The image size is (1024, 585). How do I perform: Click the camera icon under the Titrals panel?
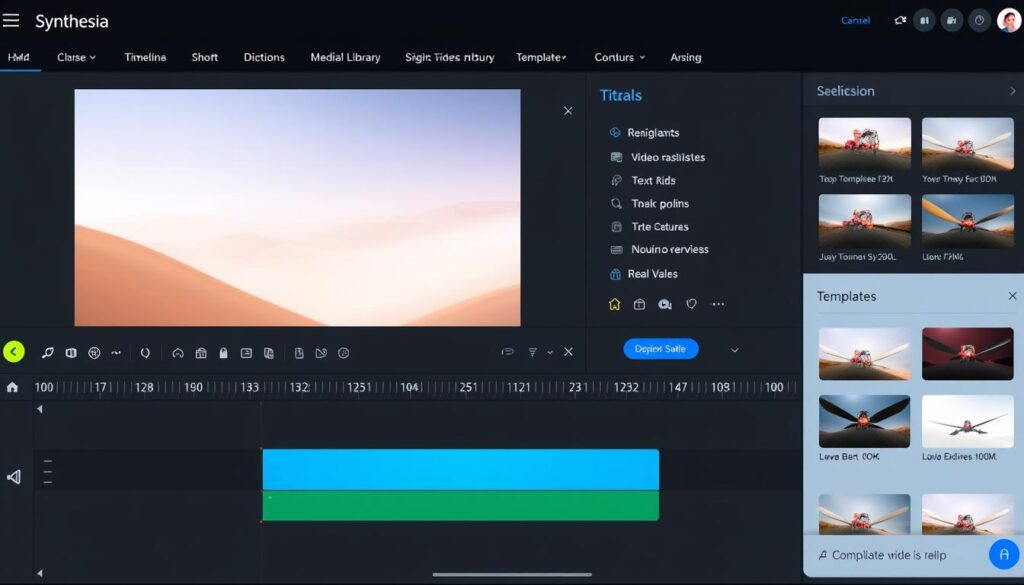pos(664,304)
